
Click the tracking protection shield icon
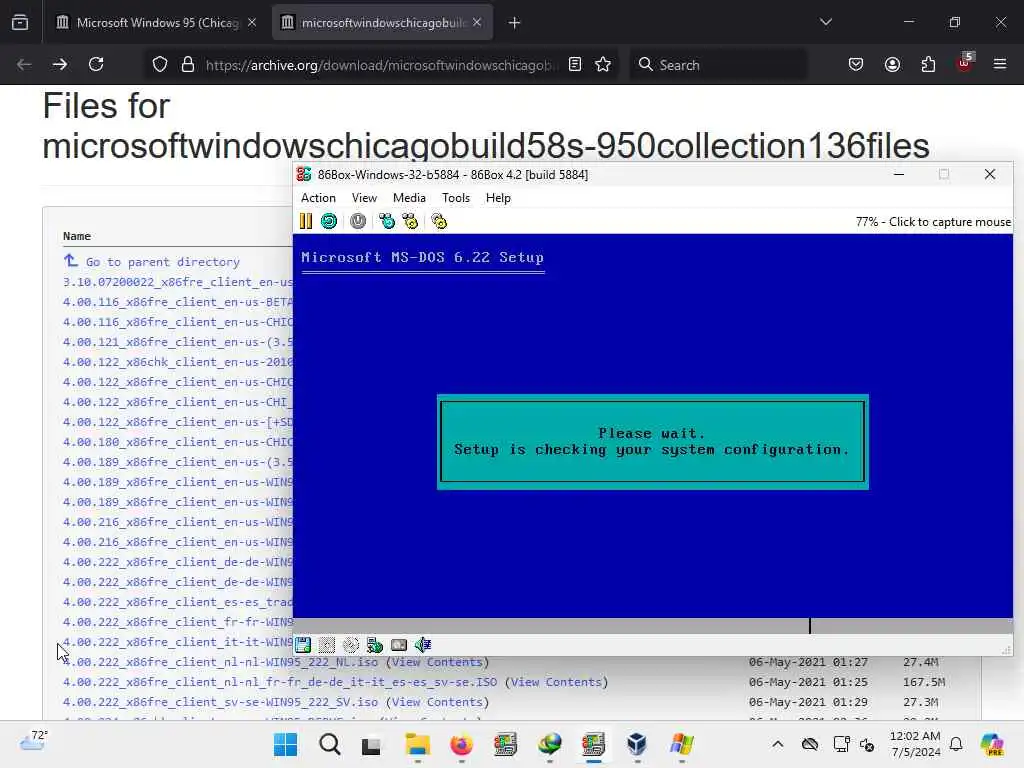tap(160, 64)
